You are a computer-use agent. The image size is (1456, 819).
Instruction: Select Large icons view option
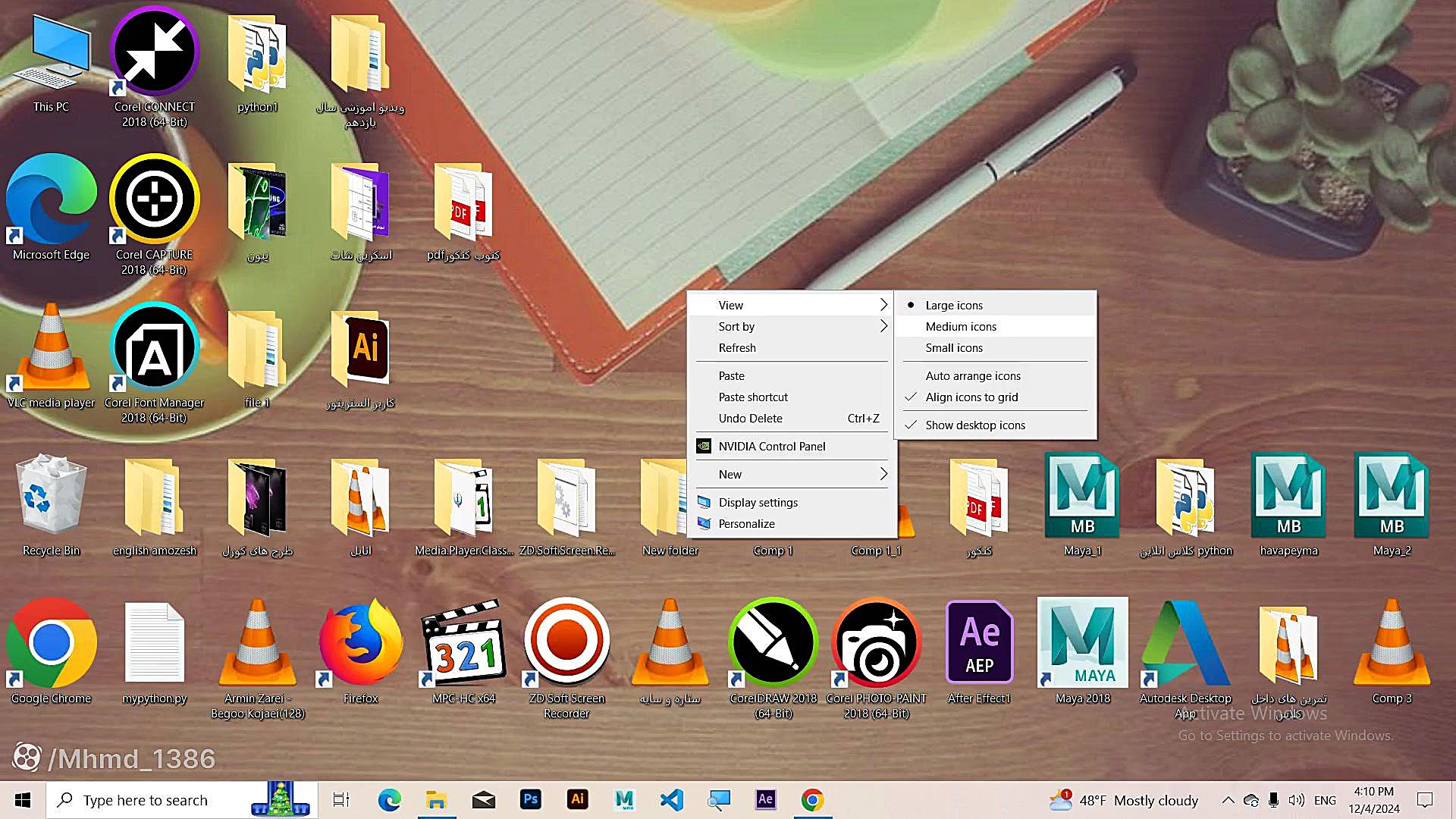[996, 305]
